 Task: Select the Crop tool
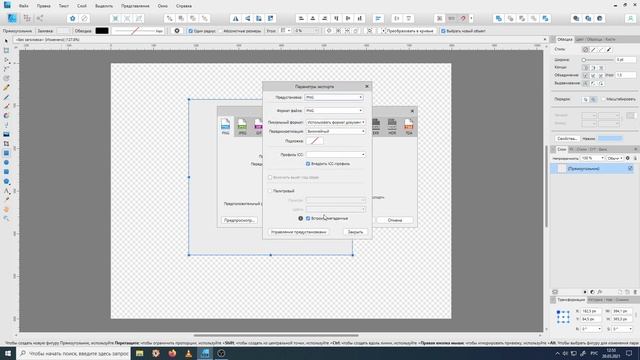pos(6,144)
